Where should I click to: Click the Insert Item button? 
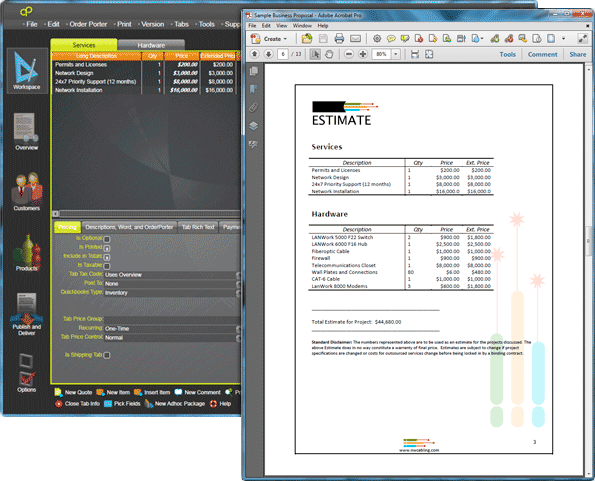[152, 392]
